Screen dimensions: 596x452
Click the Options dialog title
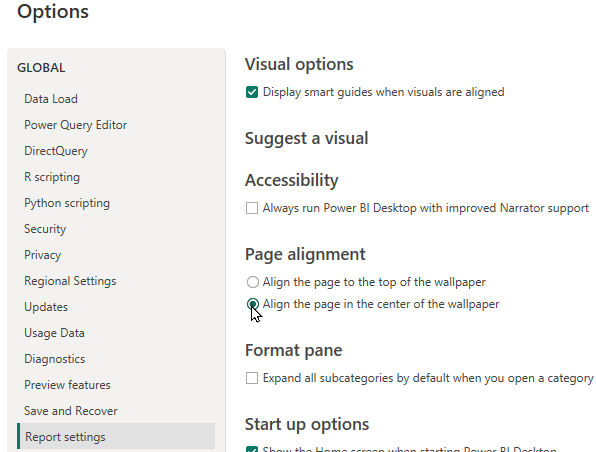[53, 11]
